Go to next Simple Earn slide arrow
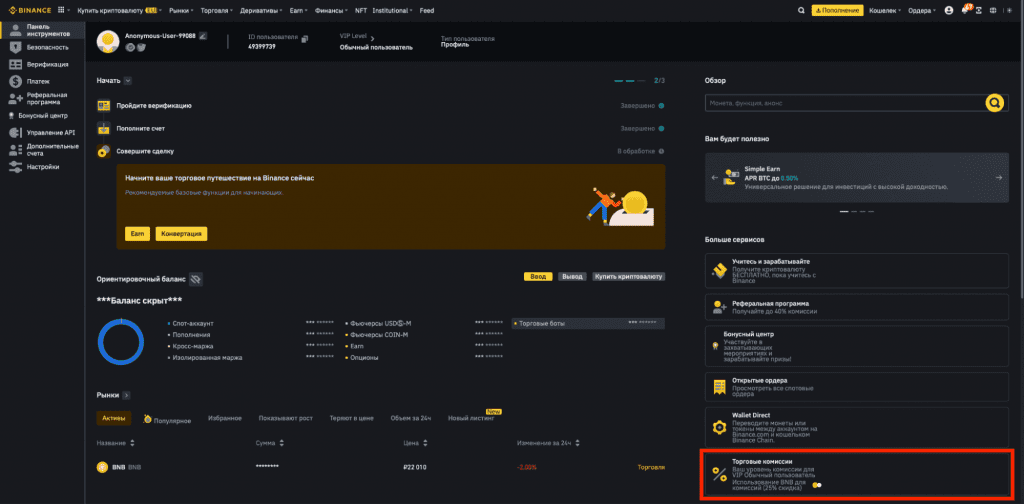1024x504 pixels. (999, 178)
